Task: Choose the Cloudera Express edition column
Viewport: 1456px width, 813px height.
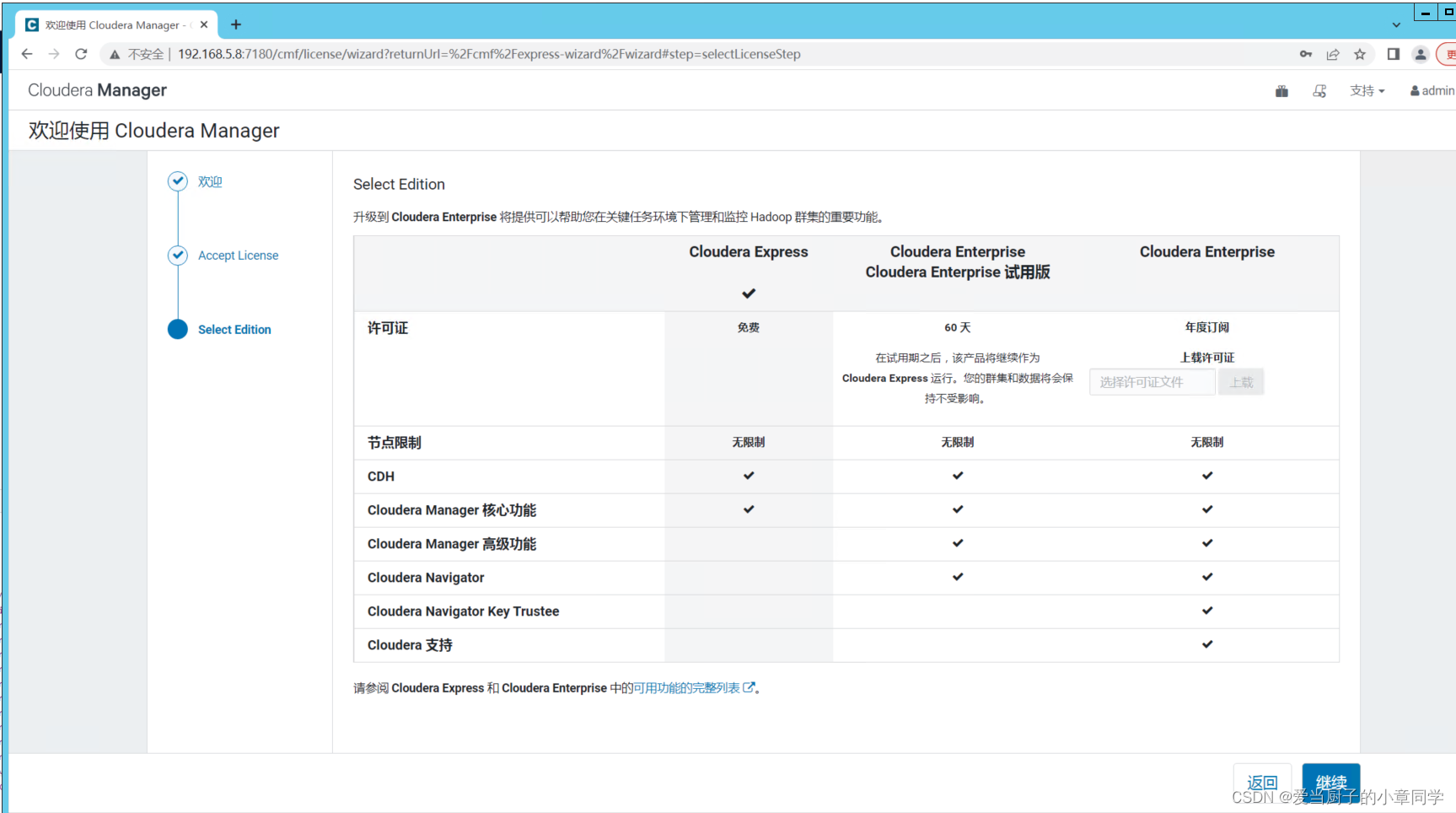Action: click(x=749, y=252)
